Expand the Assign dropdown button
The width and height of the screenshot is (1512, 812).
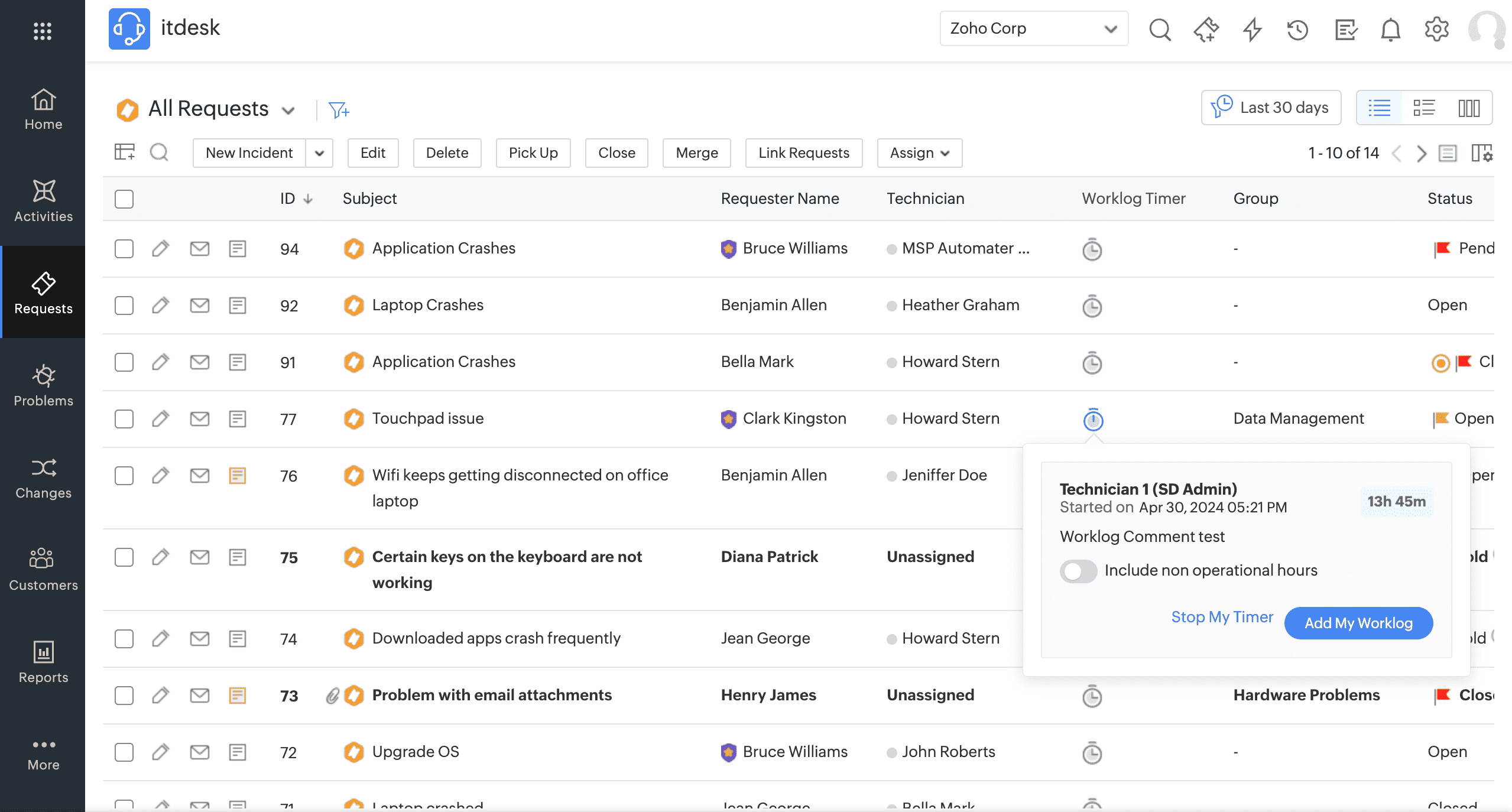(x=919, y=153)
